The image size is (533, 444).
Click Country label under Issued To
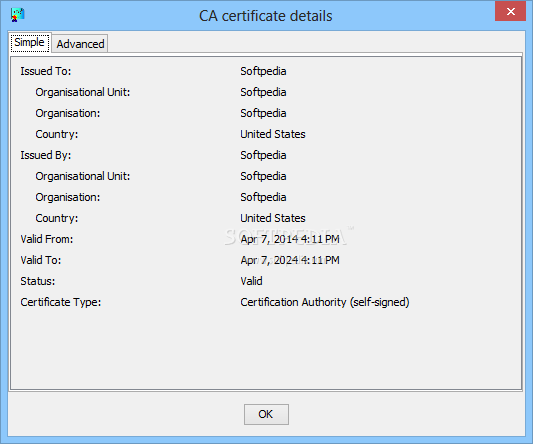coord(57,134)
